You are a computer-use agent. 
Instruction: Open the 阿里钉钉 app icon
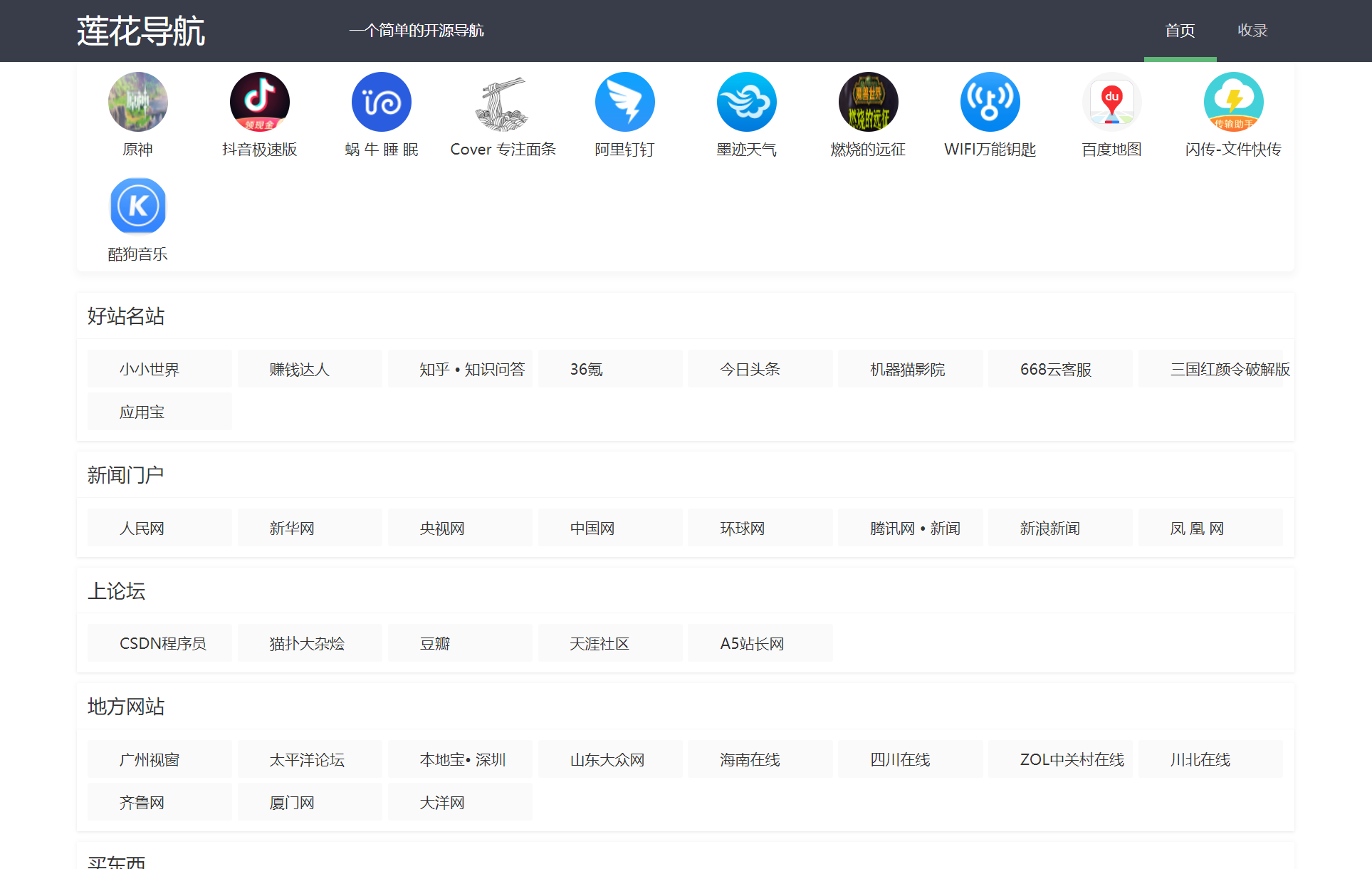click(x=624, y=102)
